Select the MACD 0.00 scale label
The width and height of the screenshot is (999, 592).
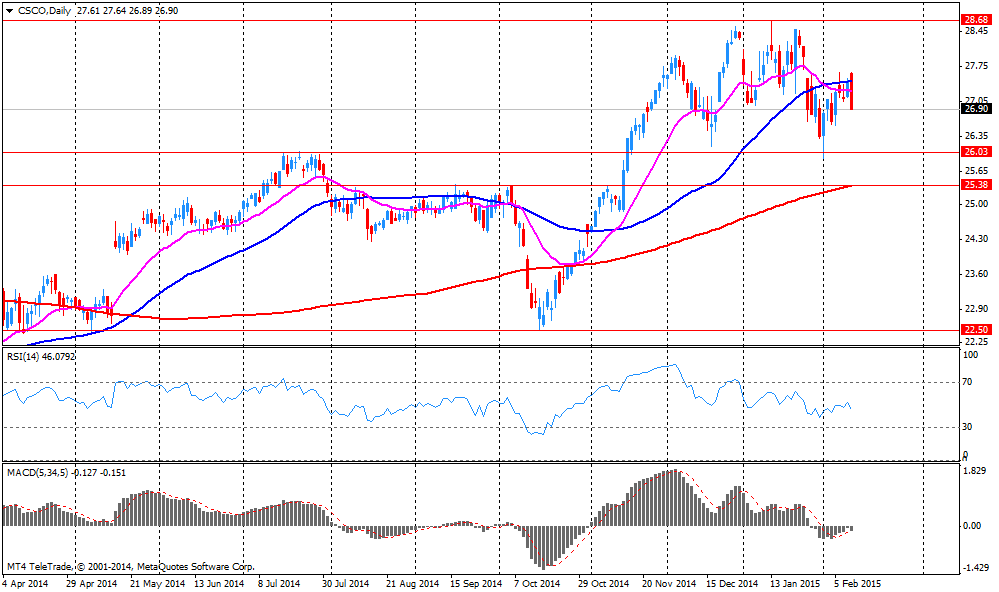point(971,525)
